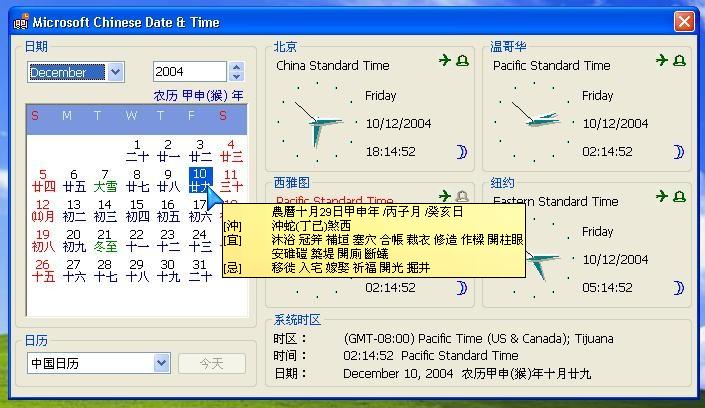
Task: Click the GMT-08:00 Pacific Time zone text
Action: pos(478,339)
